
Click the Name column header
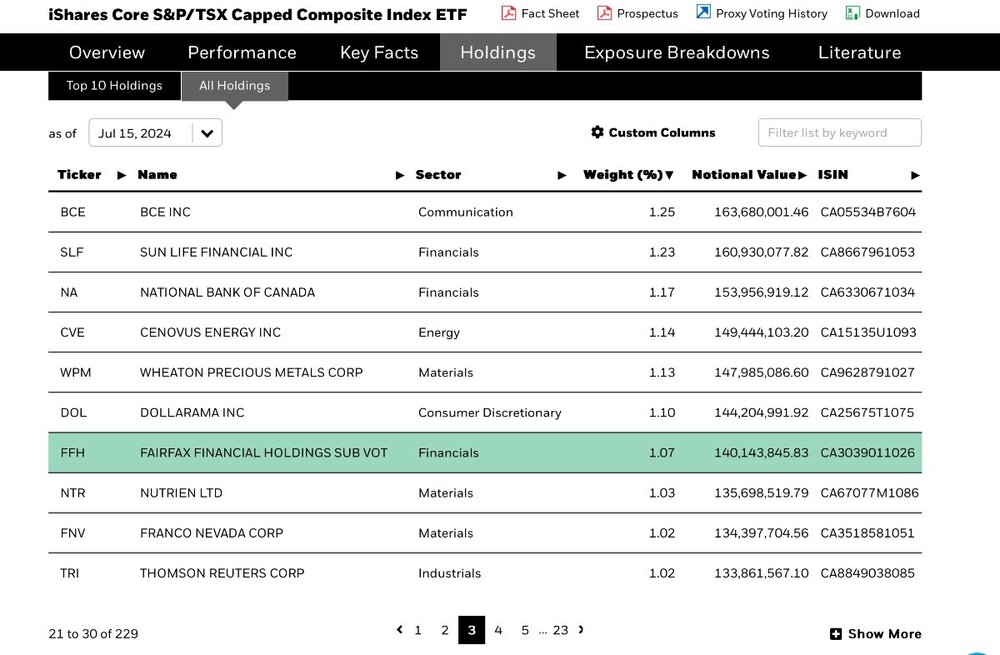[158, 175]
